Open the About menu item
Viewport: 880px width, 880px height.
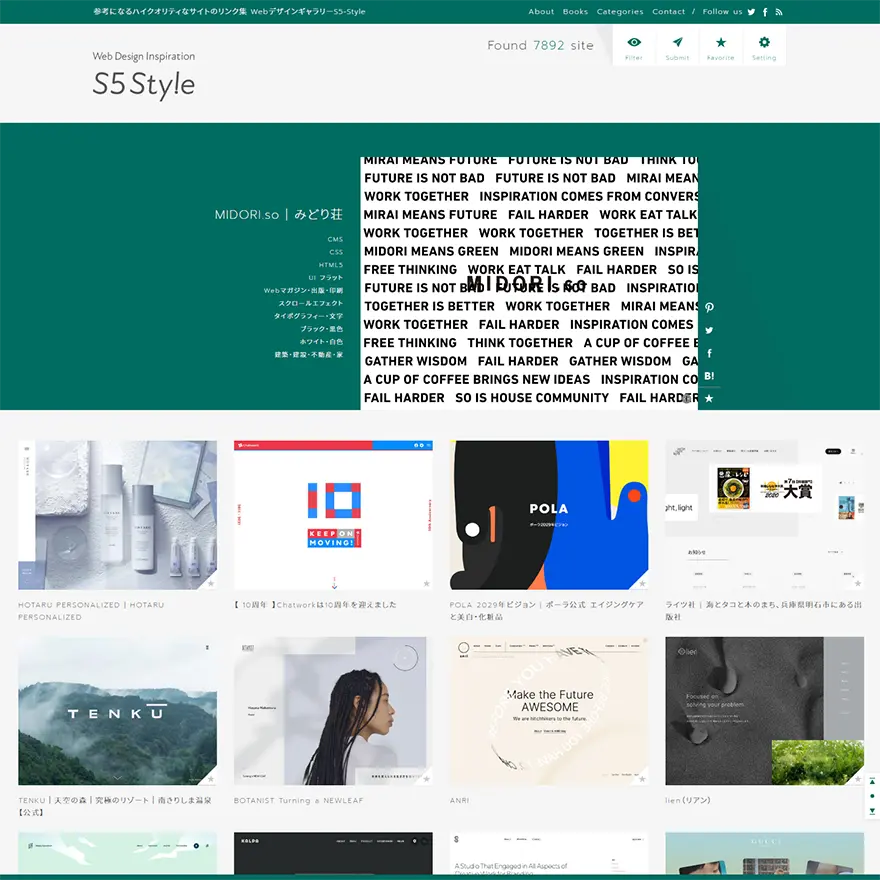pos(541,12)
